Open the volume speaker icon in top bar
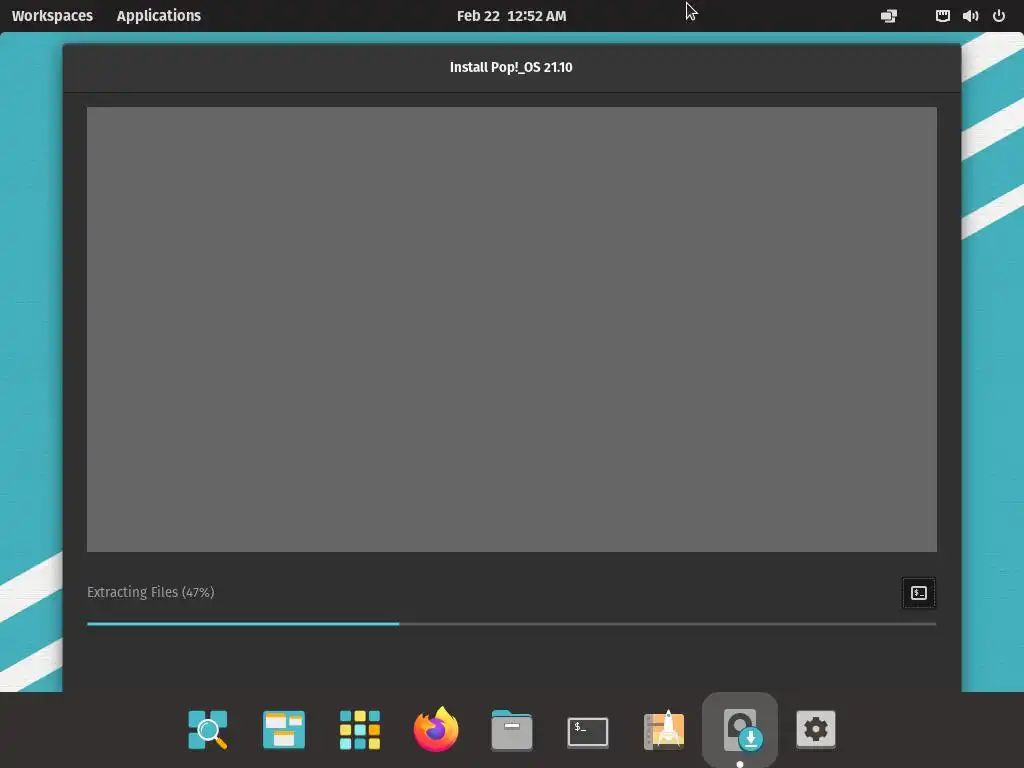Screen dimensions: 1024x768 point(970,16)
